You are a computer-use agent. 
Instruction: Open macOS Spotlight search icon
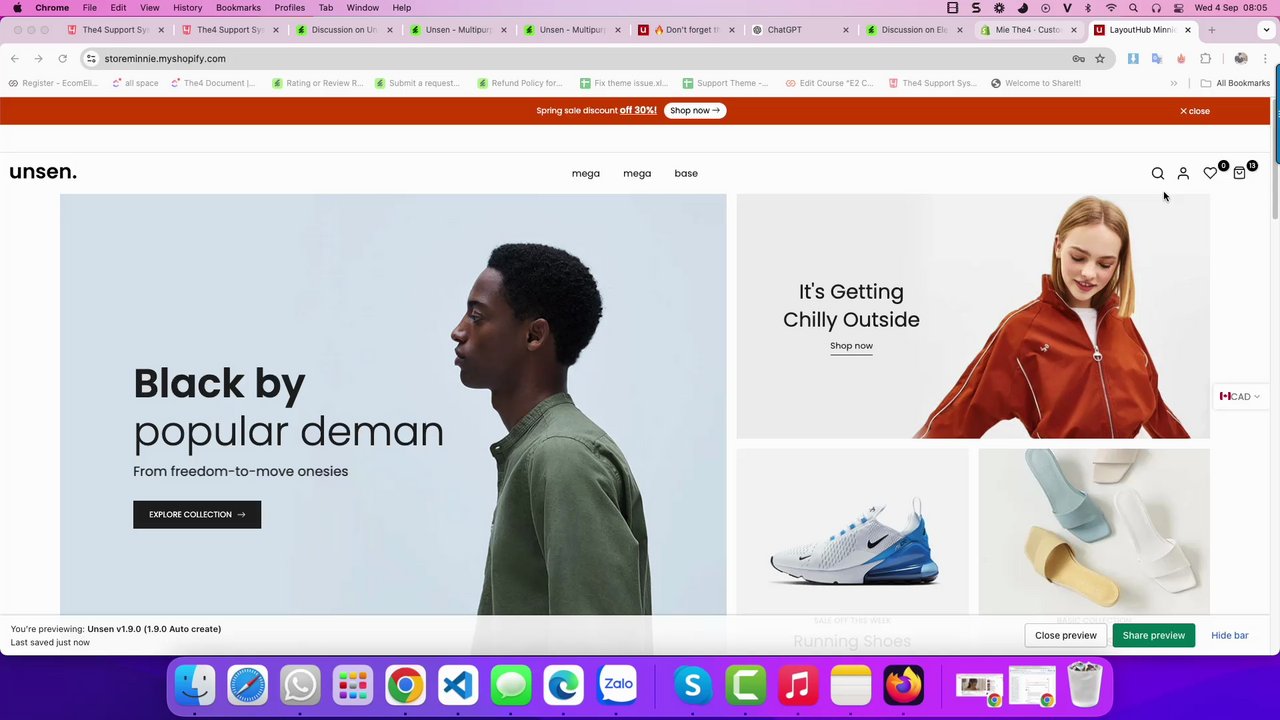pyautogui.click(x=1134, y=8)
